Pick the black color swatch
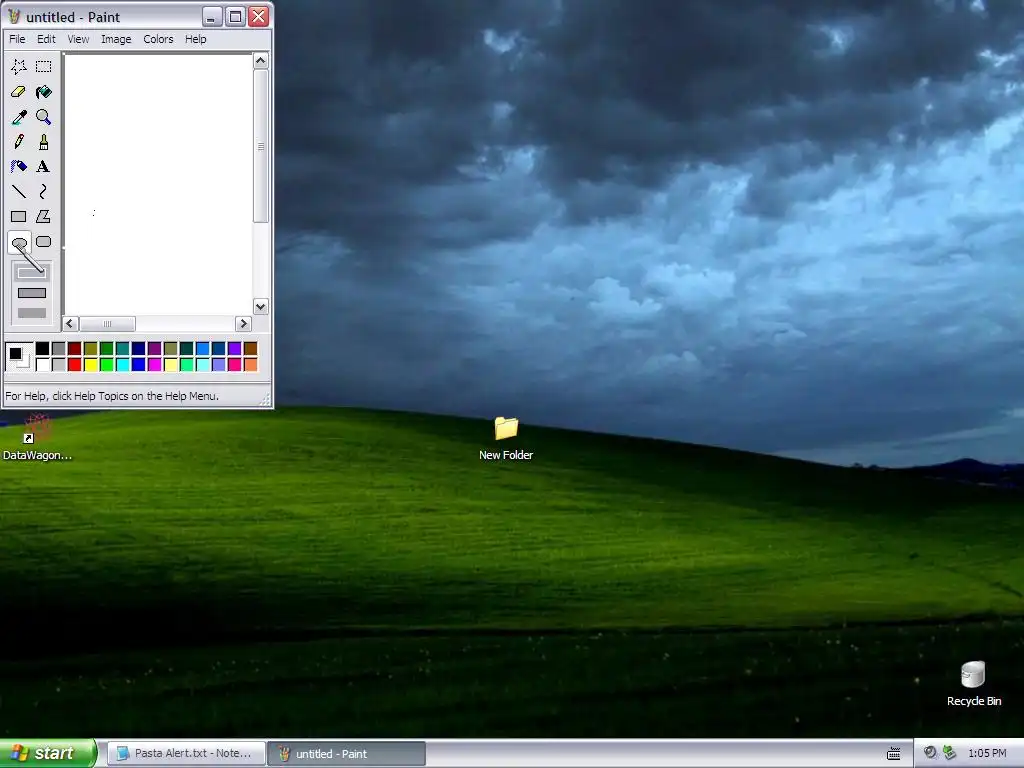This screenshot has width=1024, height=768. (x=42, y=349)
